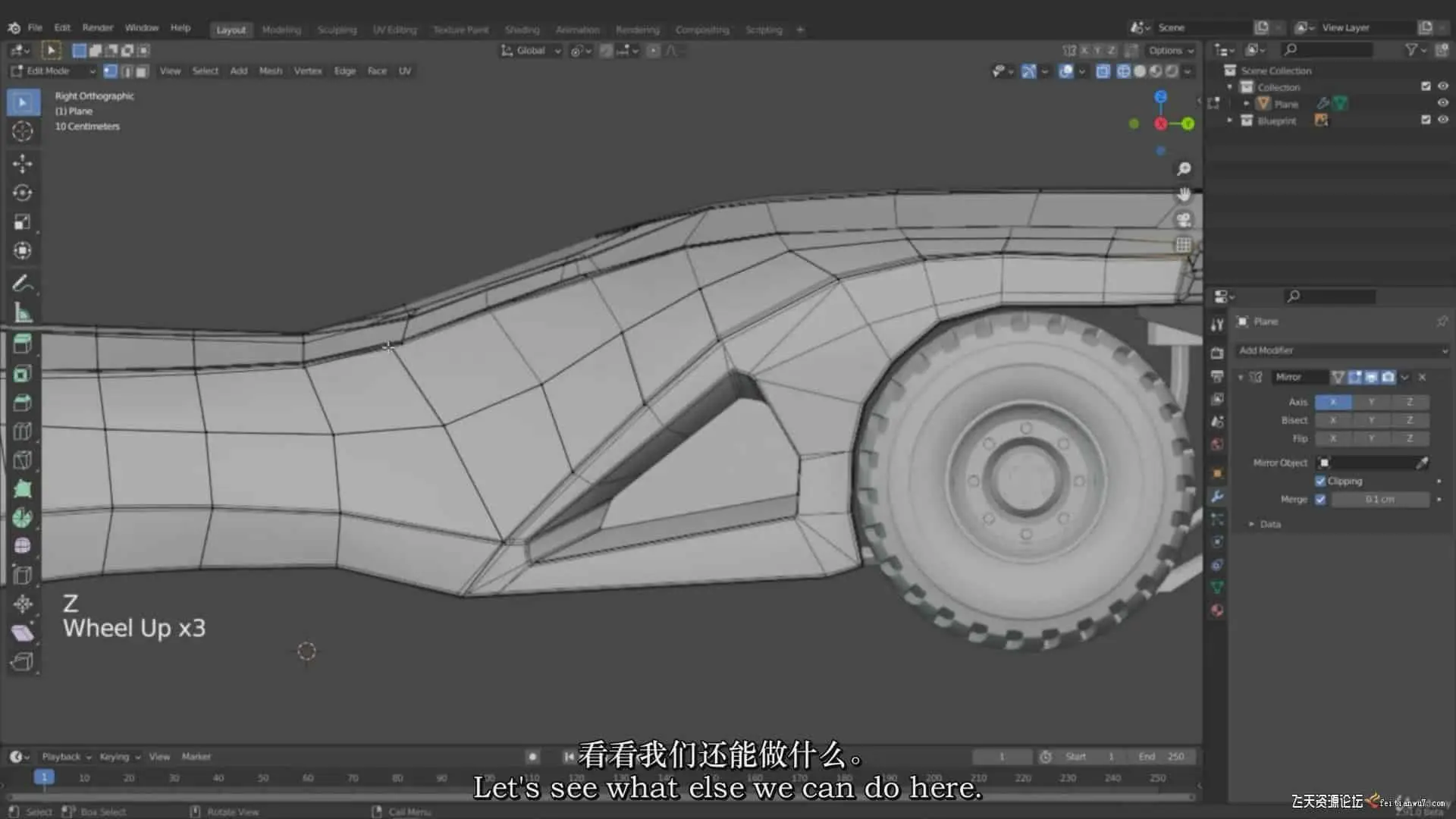This screenshot has width=1456, height=819.
Task: Hide the Blueprint collection with eye icon
Action: [1443, 120]
